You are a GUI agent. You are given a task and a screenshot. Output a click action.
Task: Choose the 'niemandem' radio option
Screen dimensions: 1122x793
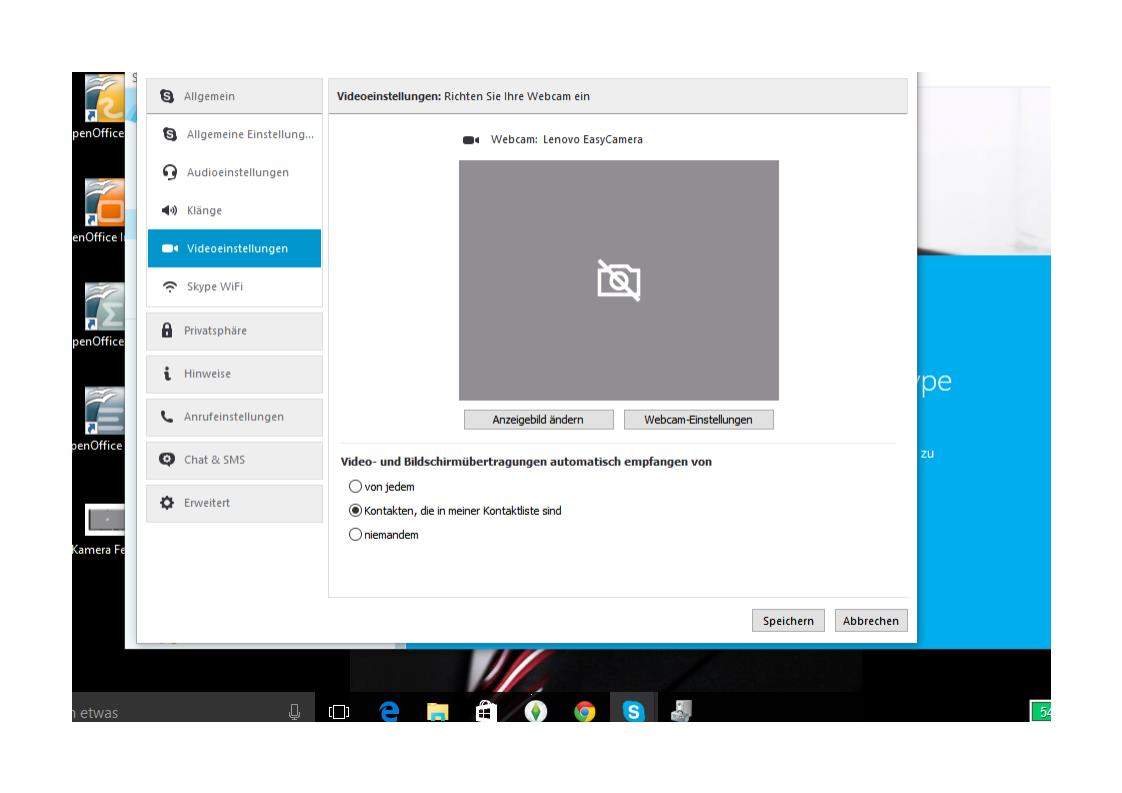click(355, 535)
